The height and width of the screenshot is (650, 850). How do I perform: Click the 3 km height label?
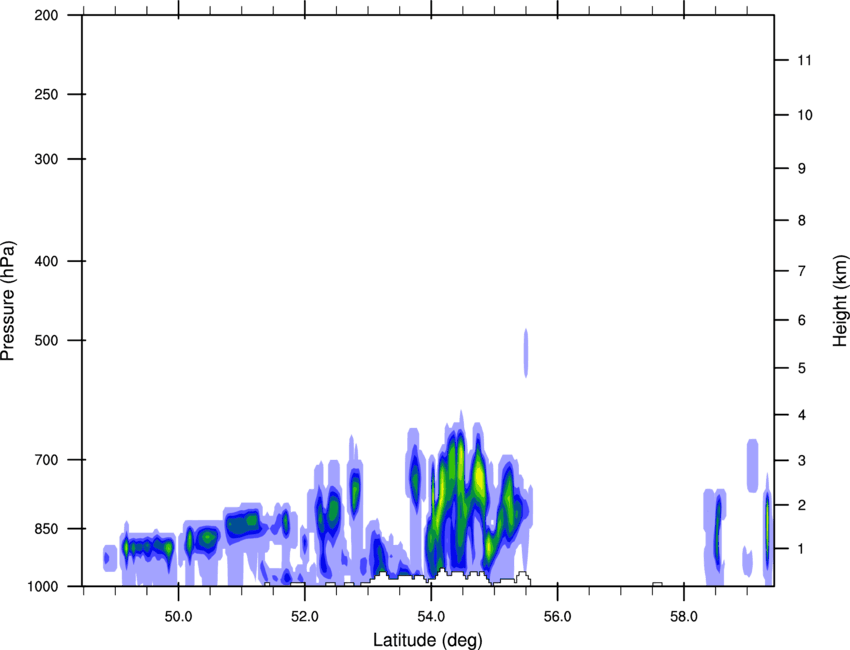[x=802, y=460]
